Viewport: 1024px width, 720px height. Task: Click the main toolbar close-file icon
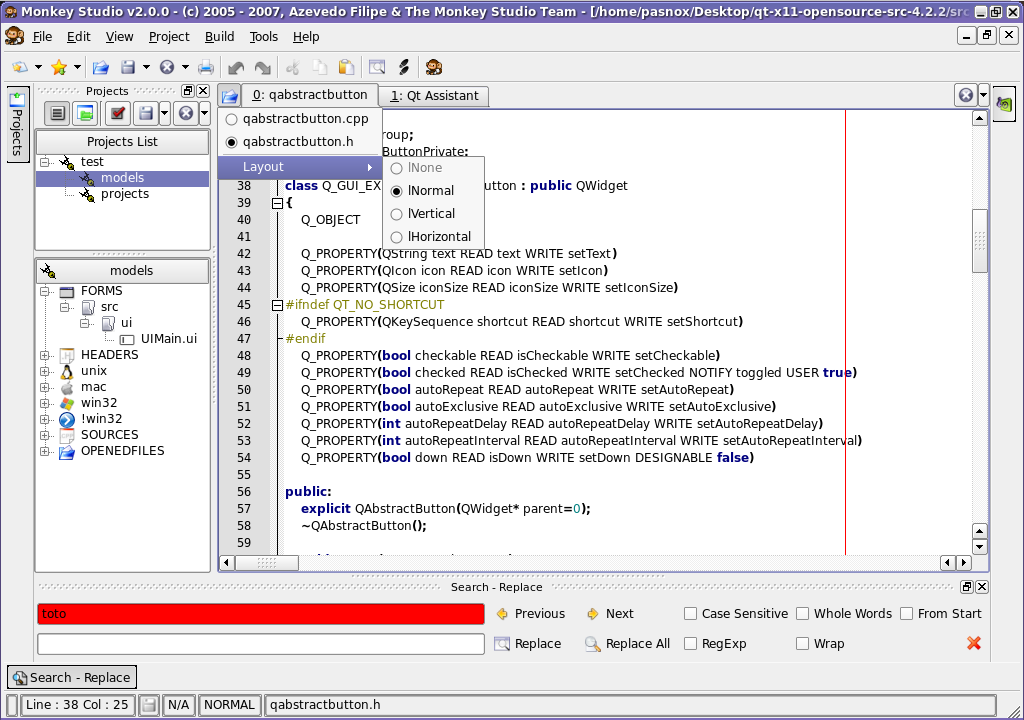coord(167,67)
